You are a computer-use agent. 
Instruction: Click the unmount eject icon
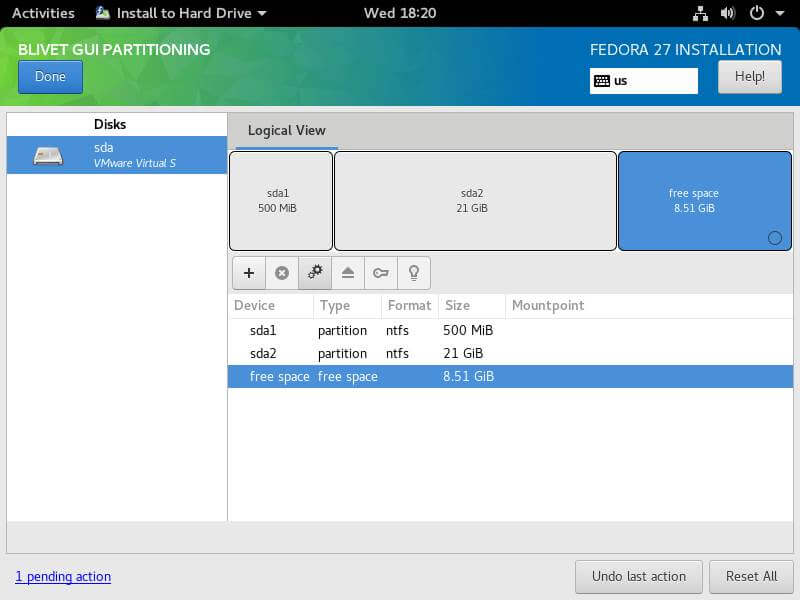(347, 272)
